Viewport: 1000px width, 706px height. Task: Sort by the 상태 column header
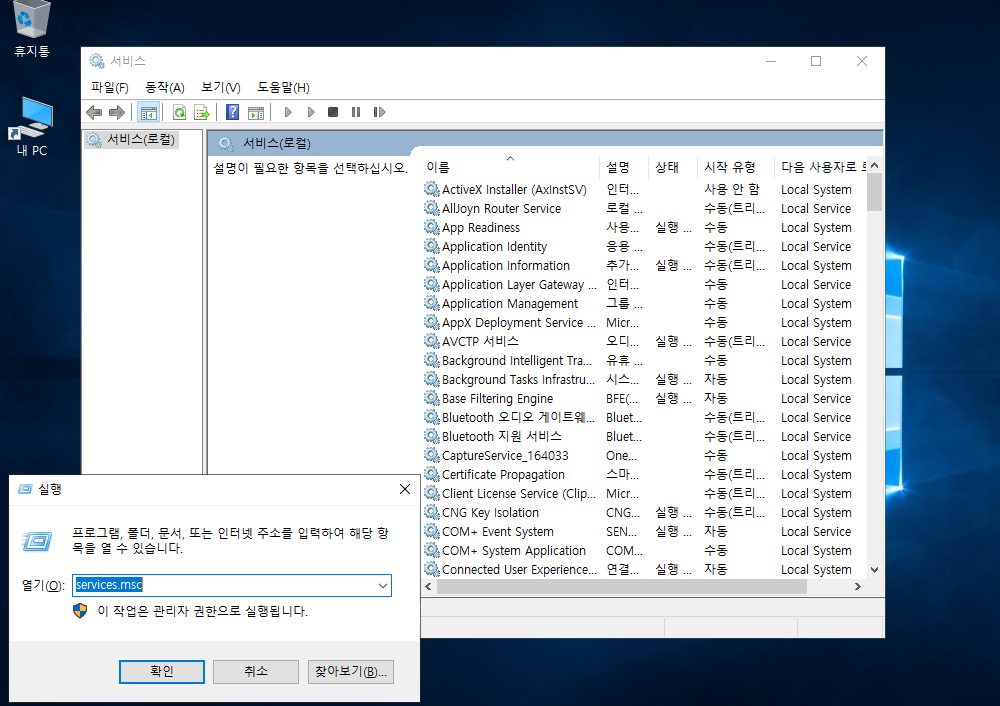[672, 167]
